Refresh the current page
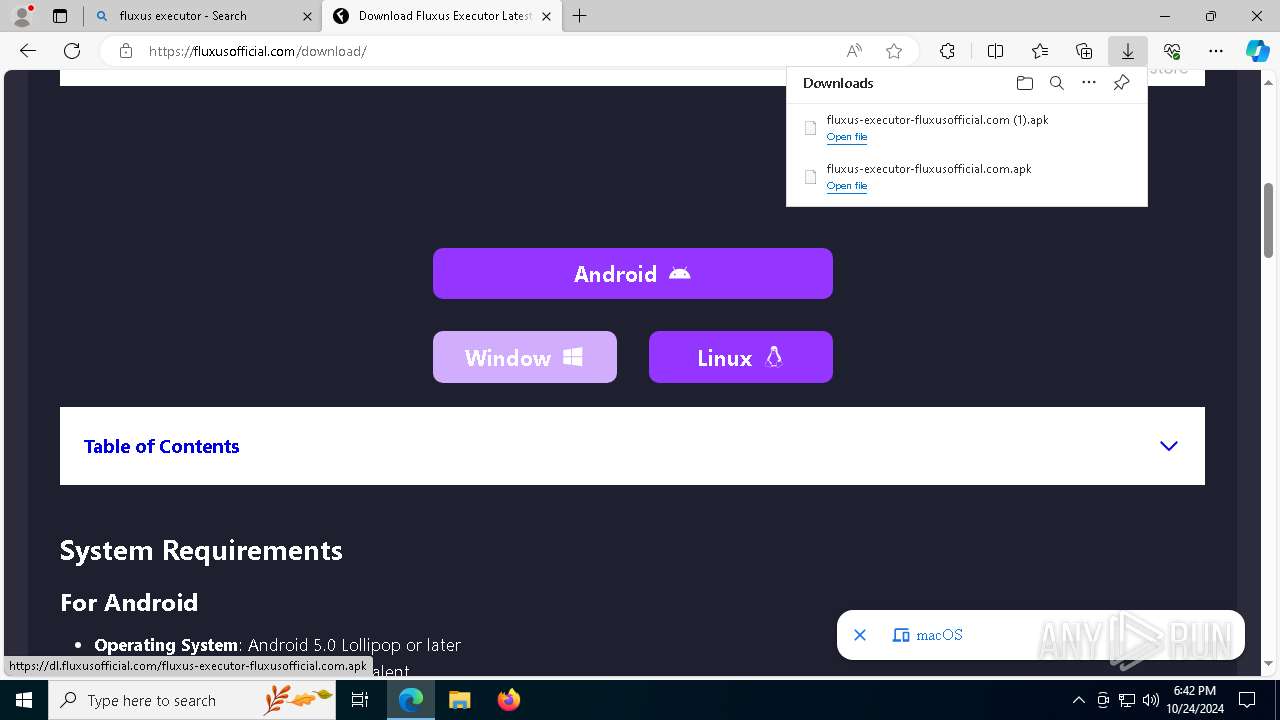Viewport: 1280px width, 720px height. [72, 51]
